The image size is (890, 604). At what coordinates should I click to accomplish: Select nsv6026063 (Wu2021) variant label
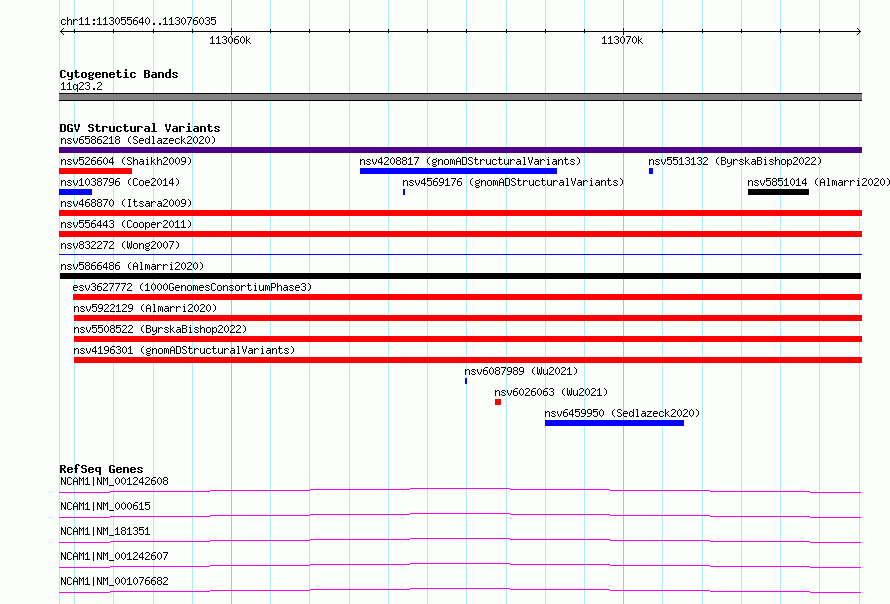click(x=551, y=392)
